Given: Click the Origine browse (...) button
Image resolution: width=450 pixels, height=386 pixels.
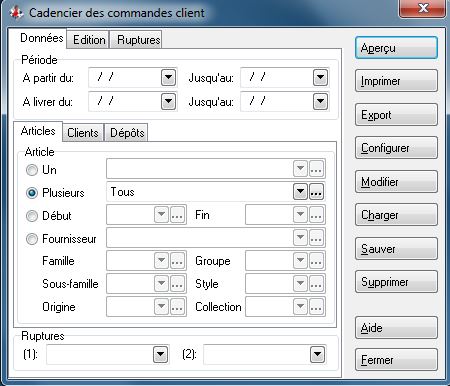Looking at the screenshot, I should click(x=177, y=307).
